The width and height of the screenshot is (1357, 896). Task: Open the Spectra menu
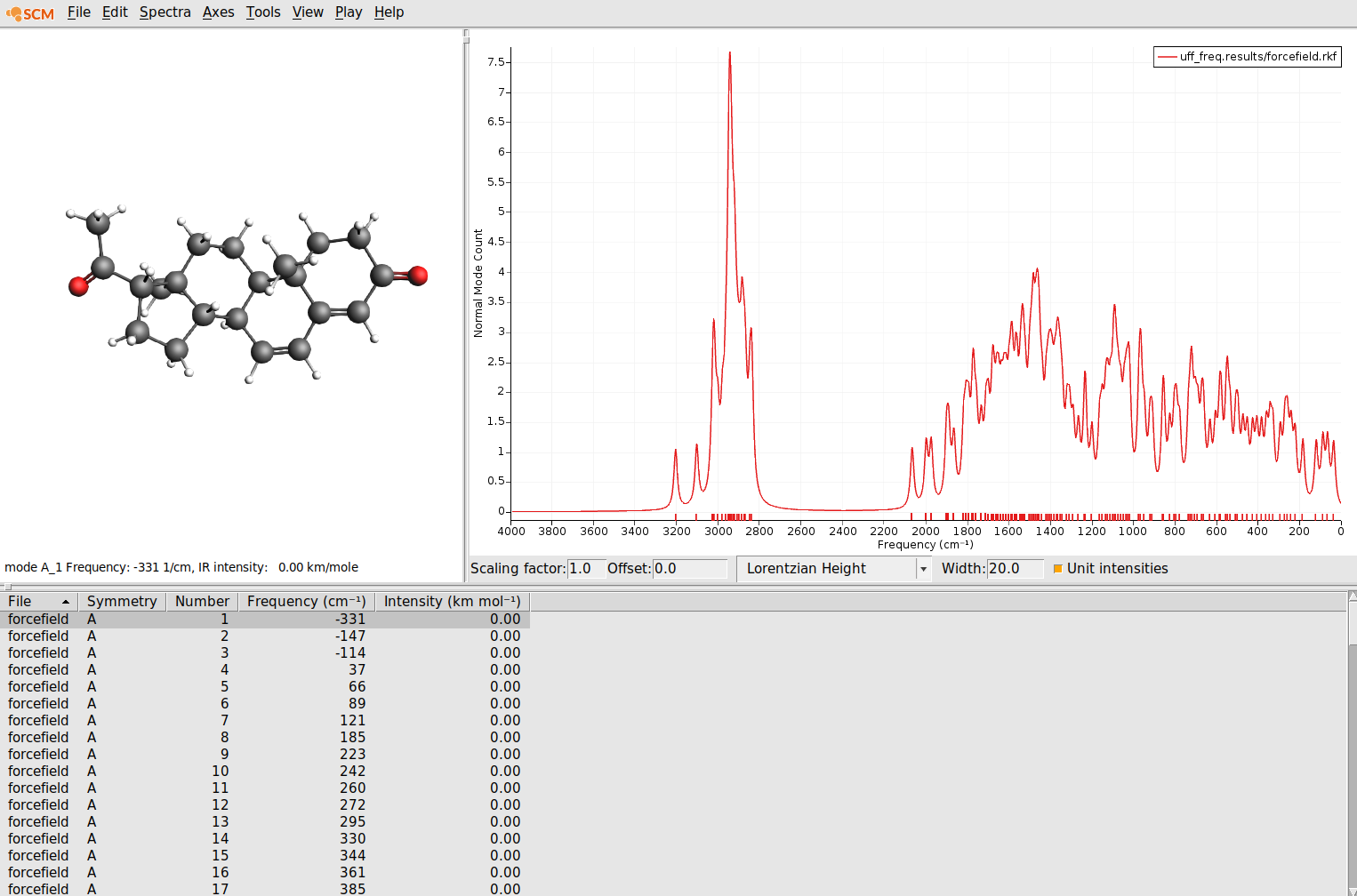165,12
